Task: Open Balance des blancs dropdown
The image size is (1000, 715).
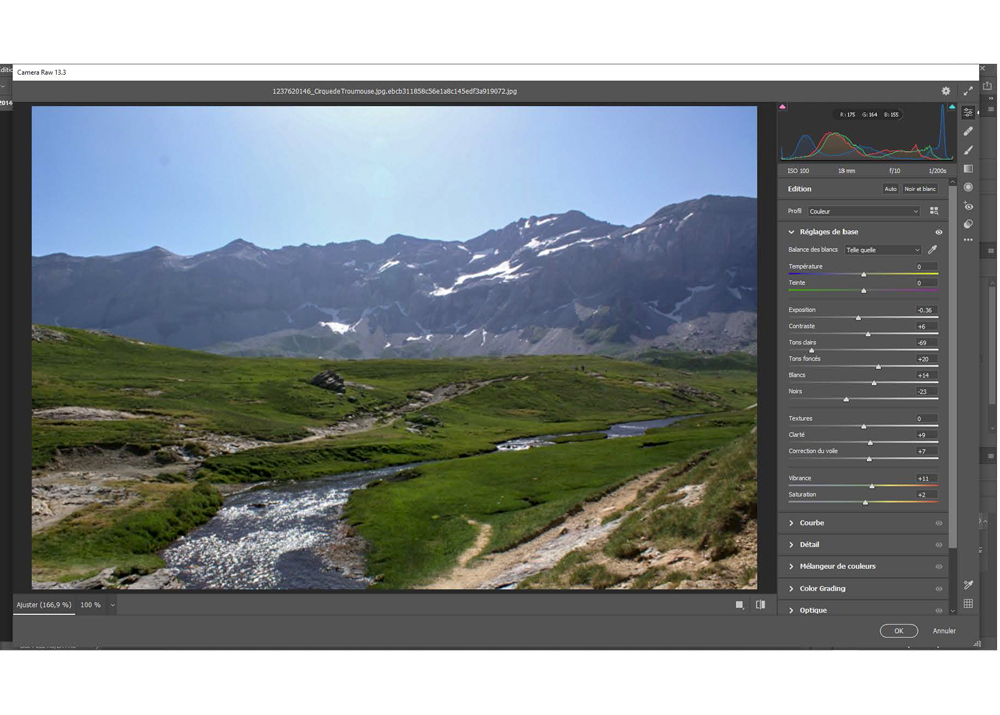Action: coord(882,250)
